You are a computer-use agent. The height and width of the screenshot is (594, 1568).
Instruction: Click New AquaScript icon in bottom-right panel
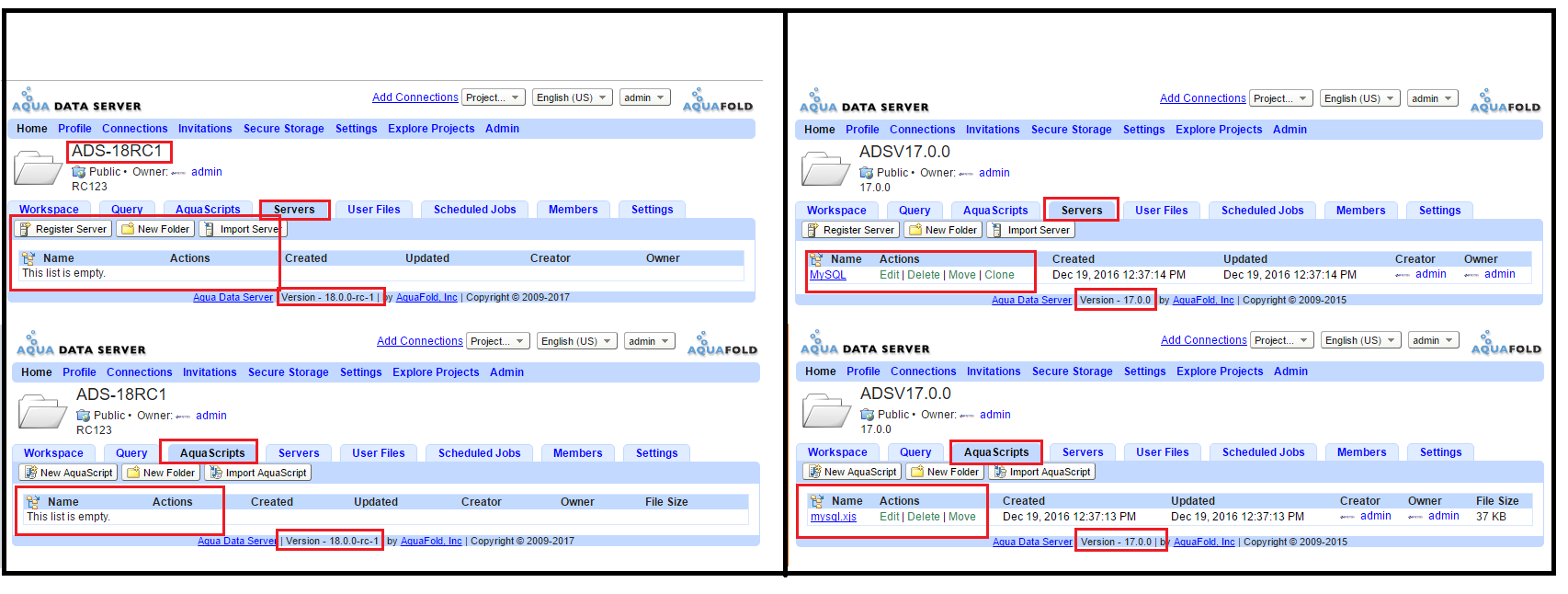(x=814, y=472)
